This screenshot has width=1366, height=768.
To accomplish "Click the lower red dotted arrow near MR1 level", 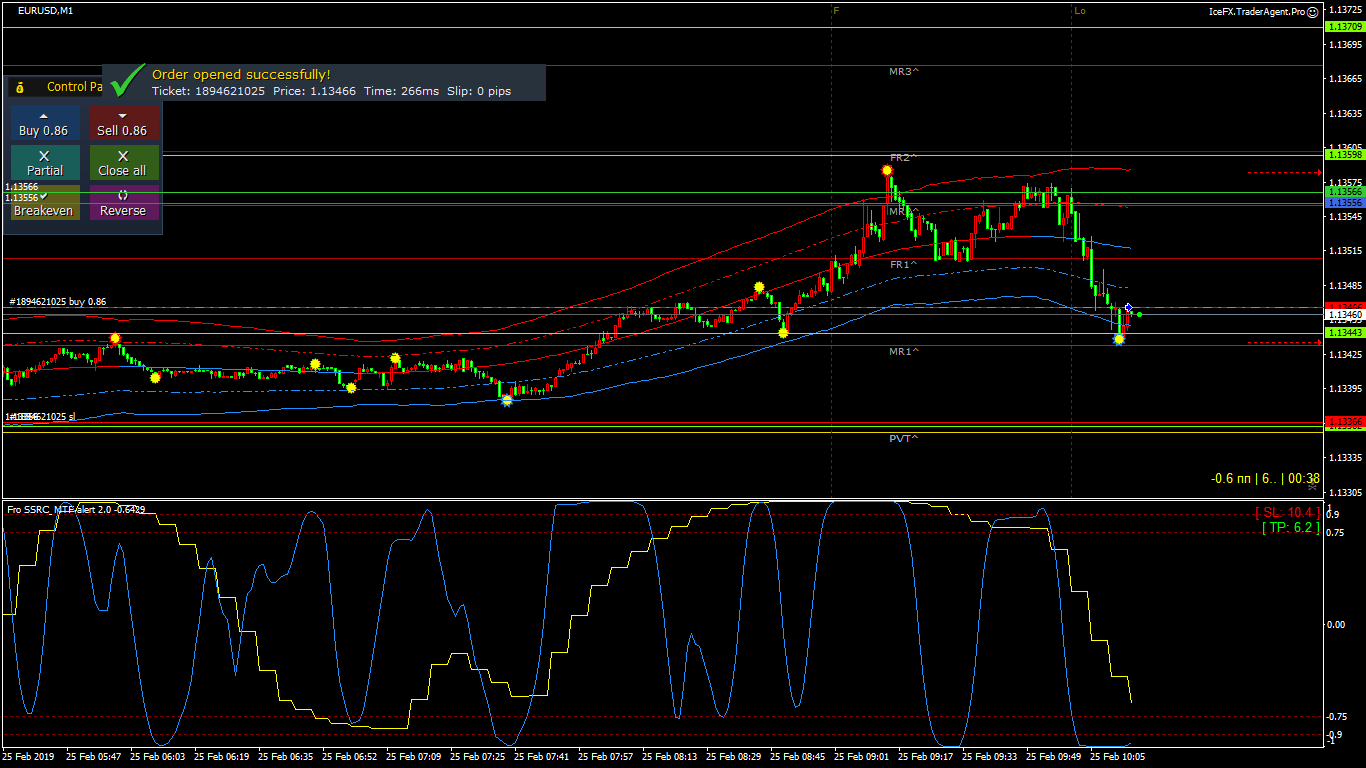I will (x=1284, y=343).
